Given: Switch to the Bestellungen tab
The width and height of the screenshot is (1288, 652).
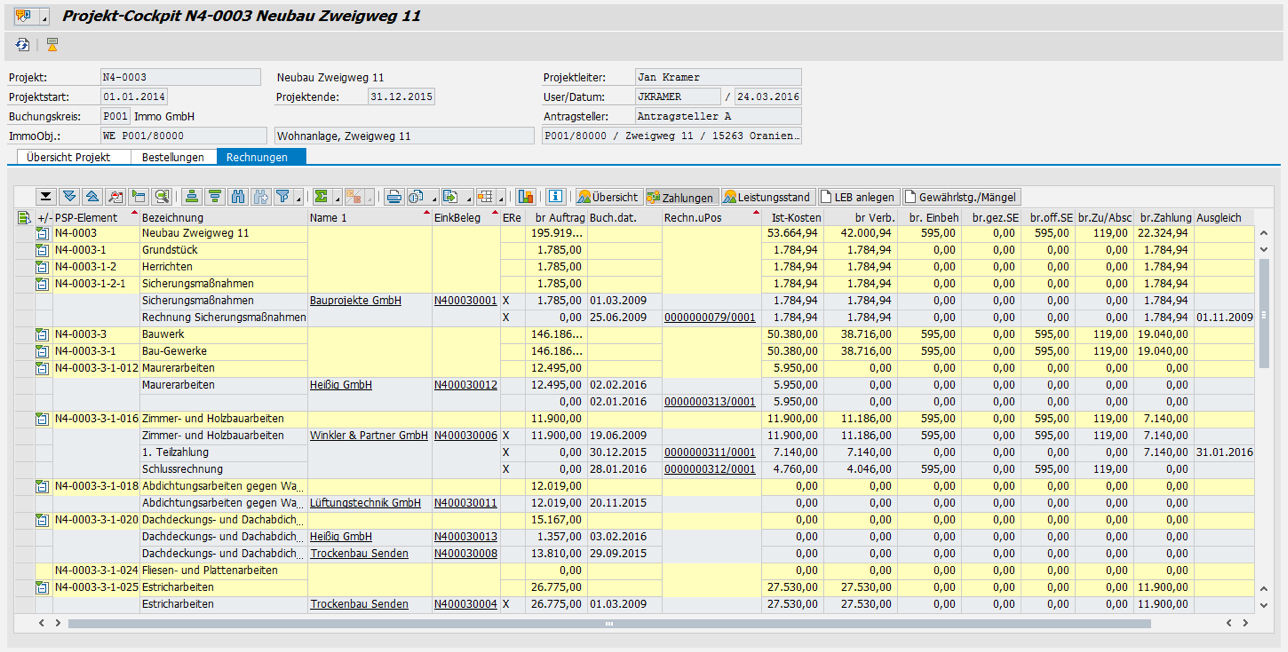Looking at the screenshot, I should point(172,157).
